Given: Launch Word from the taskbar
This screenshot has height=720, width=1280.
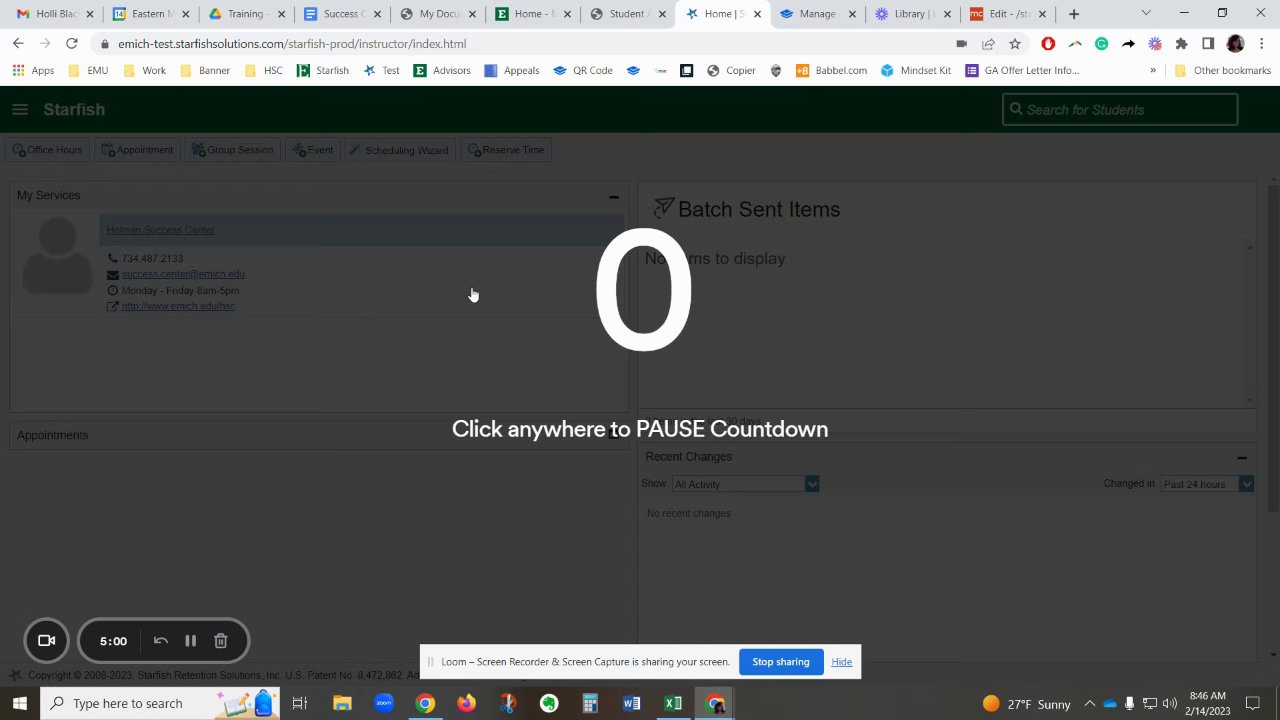Looking at the screenshot, I should click(x=631, y=703).
